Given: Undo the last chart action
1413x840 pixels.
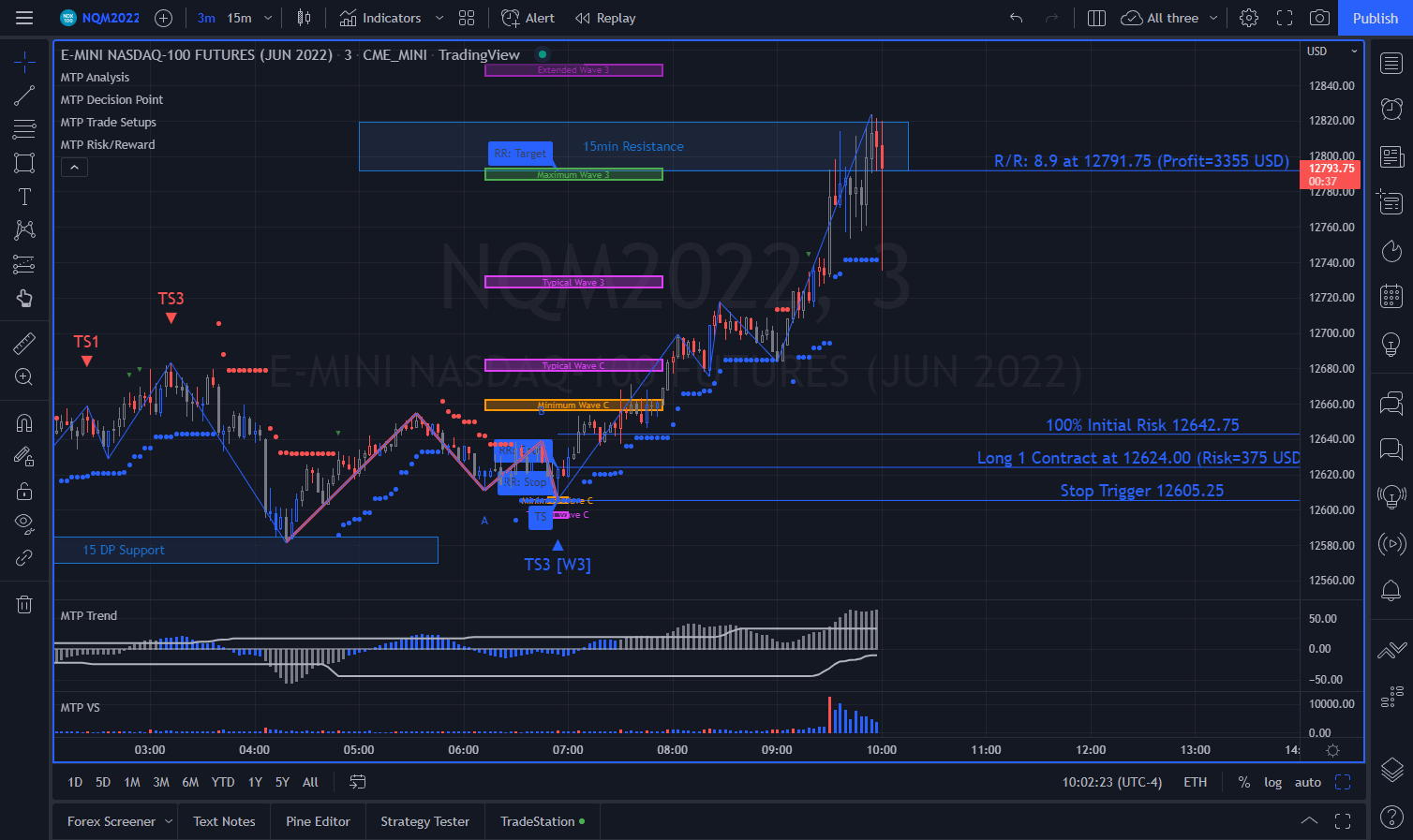Looking at the screenshot, I should point(1016,18).
